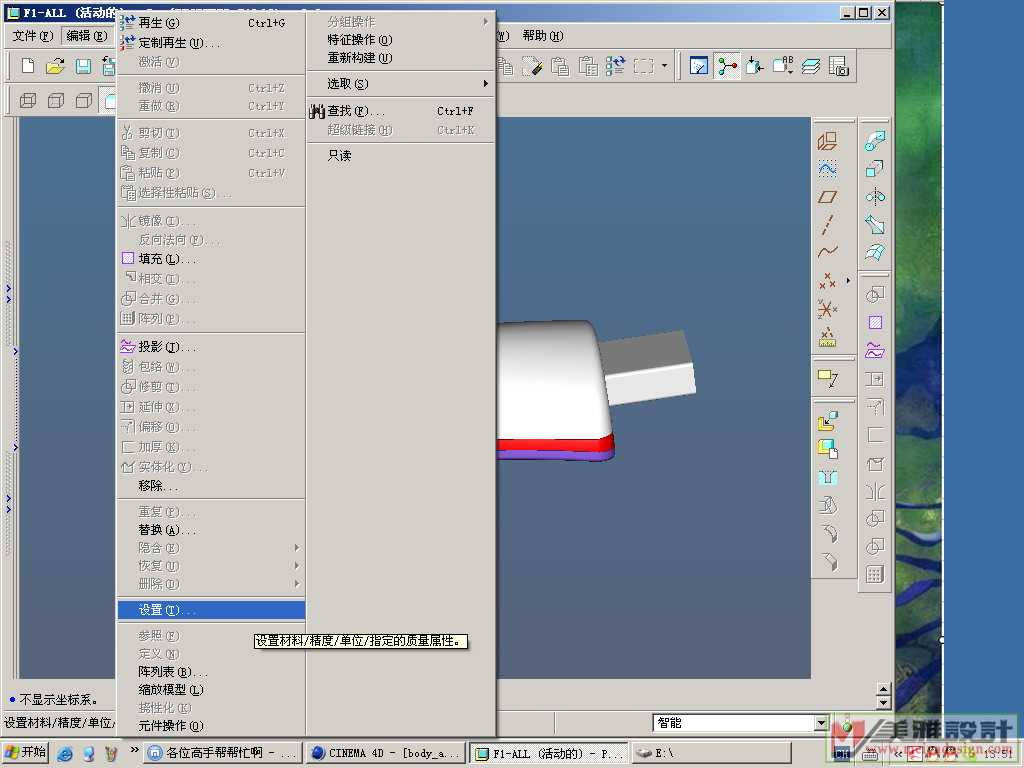This screenshot has width=1024, height=768.
Task: Select the datum plane tool
Action: pos(827,197)
